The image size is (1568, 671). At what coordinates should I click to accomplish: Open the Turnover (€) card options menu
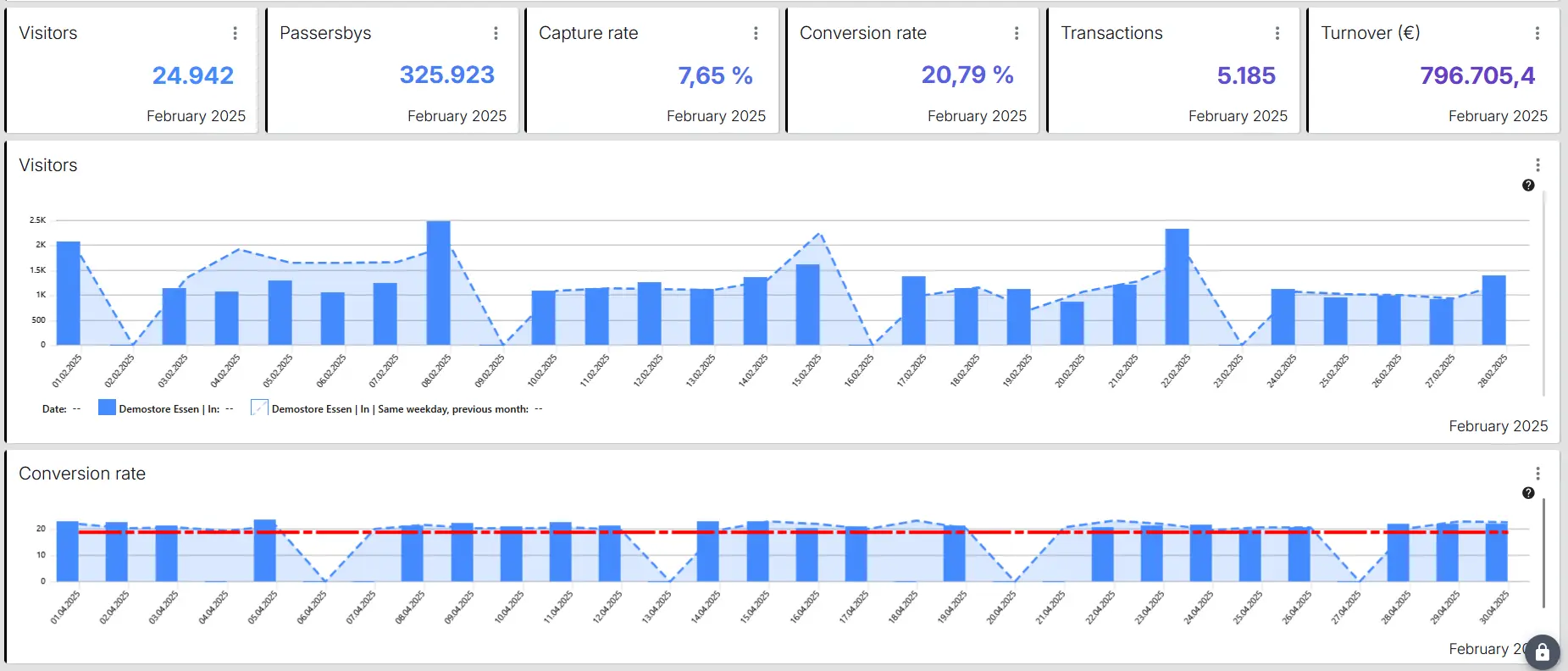1537,33
